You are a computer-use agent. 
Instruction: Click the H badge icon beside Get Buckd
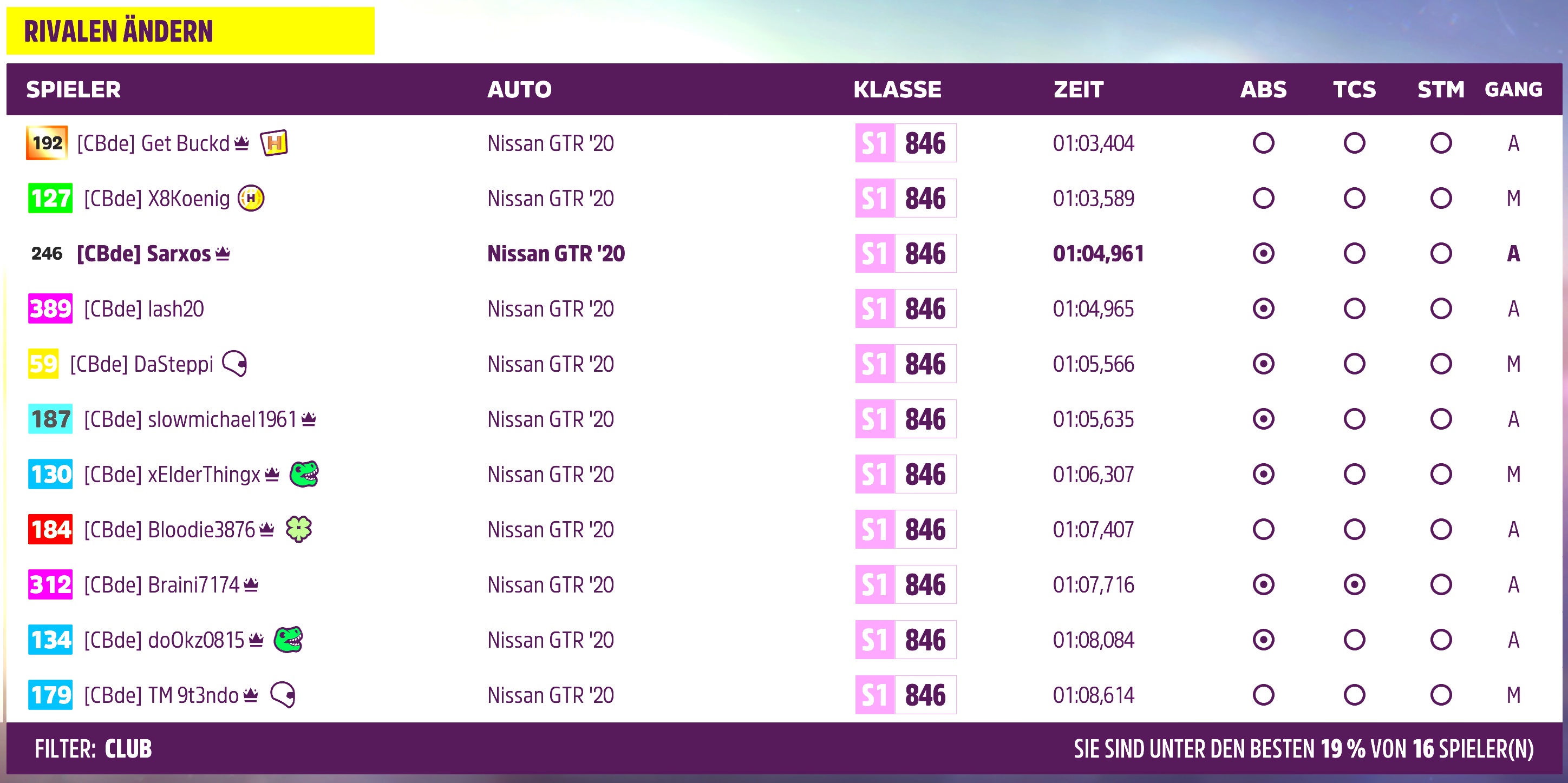point(274,143)
